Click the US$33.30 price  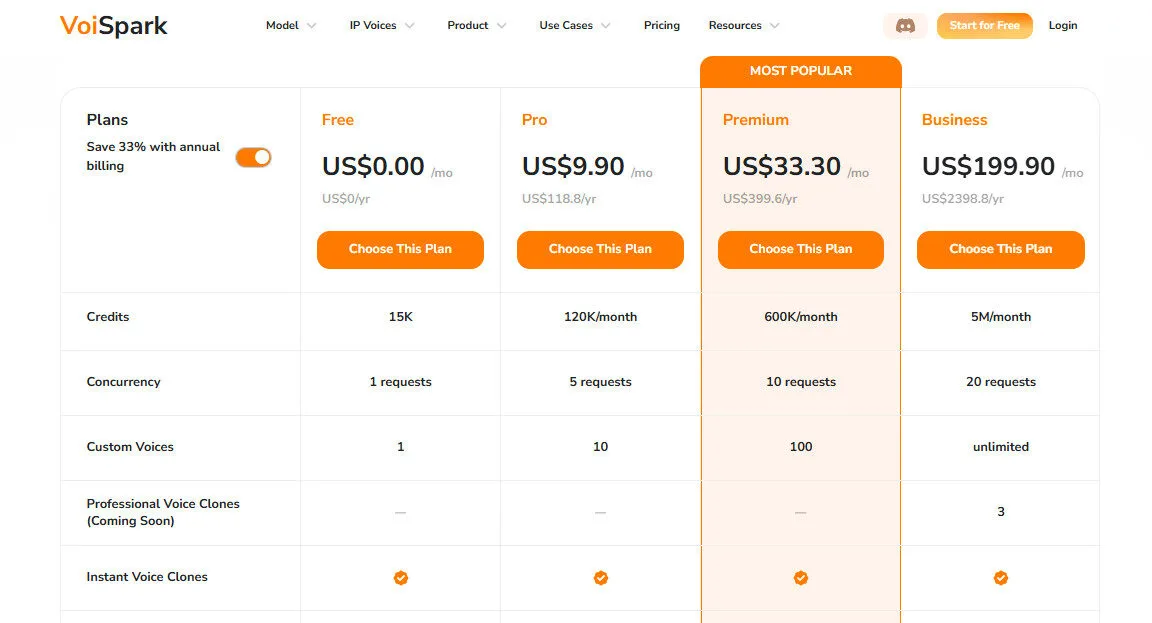[782, 166]
